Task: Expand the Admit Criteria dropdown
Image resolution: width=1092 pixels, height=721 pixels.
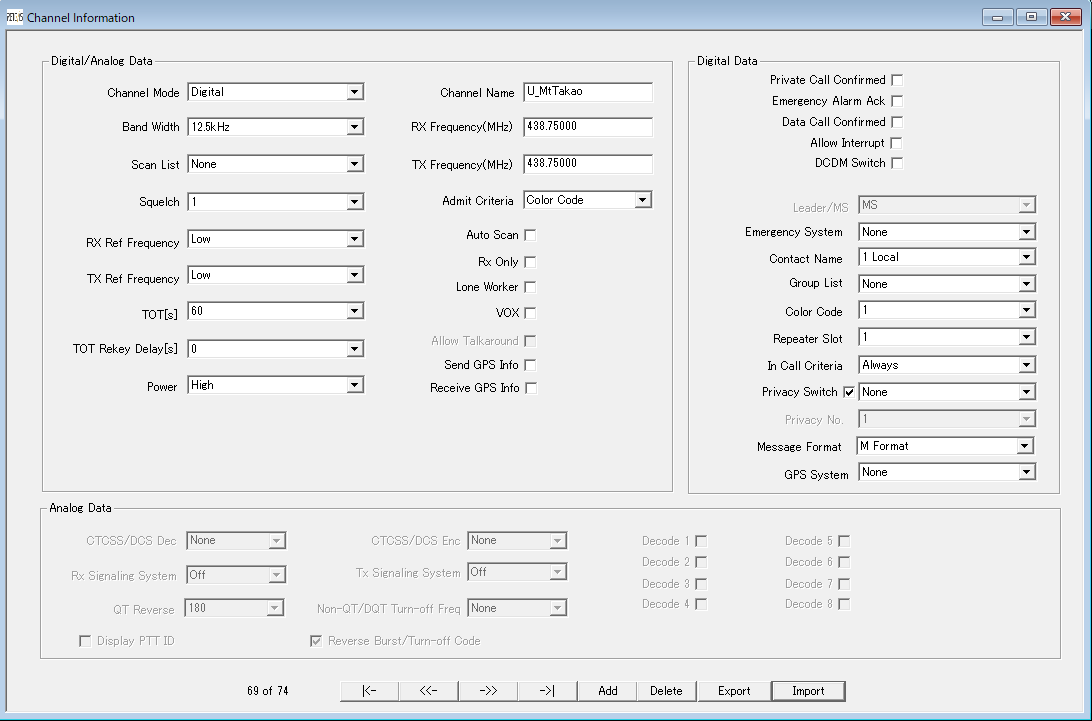Action: 642,200
